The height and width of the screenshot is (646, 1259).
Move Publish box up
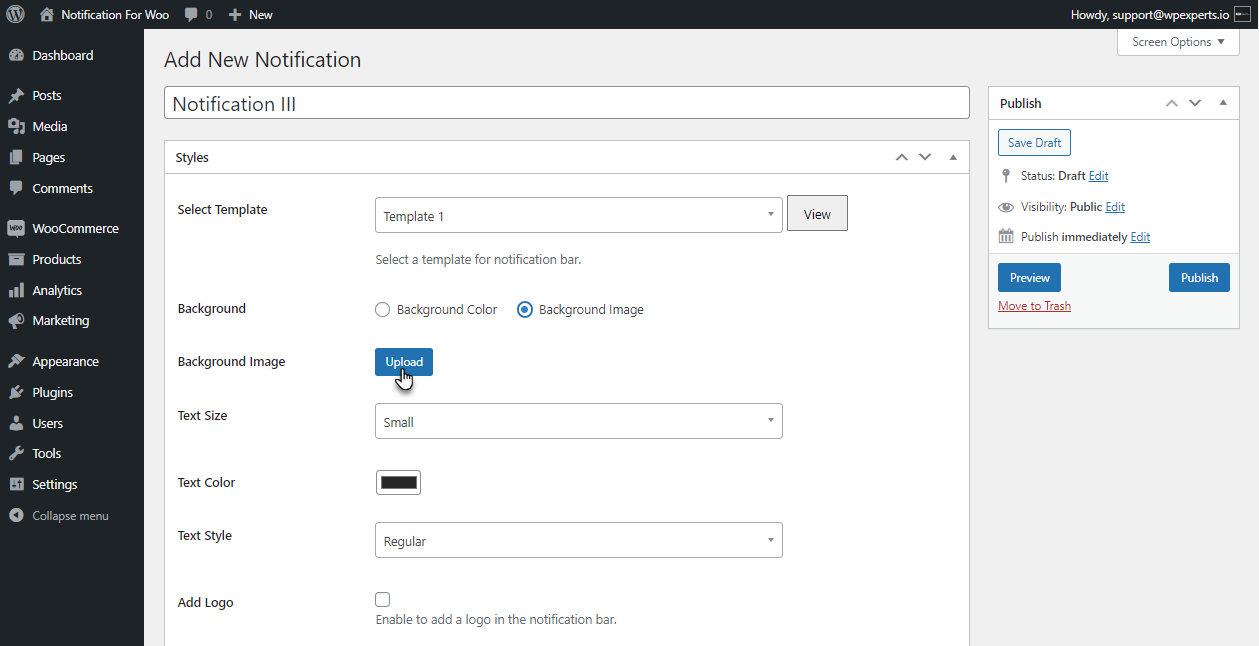(x=1172, y=103)
